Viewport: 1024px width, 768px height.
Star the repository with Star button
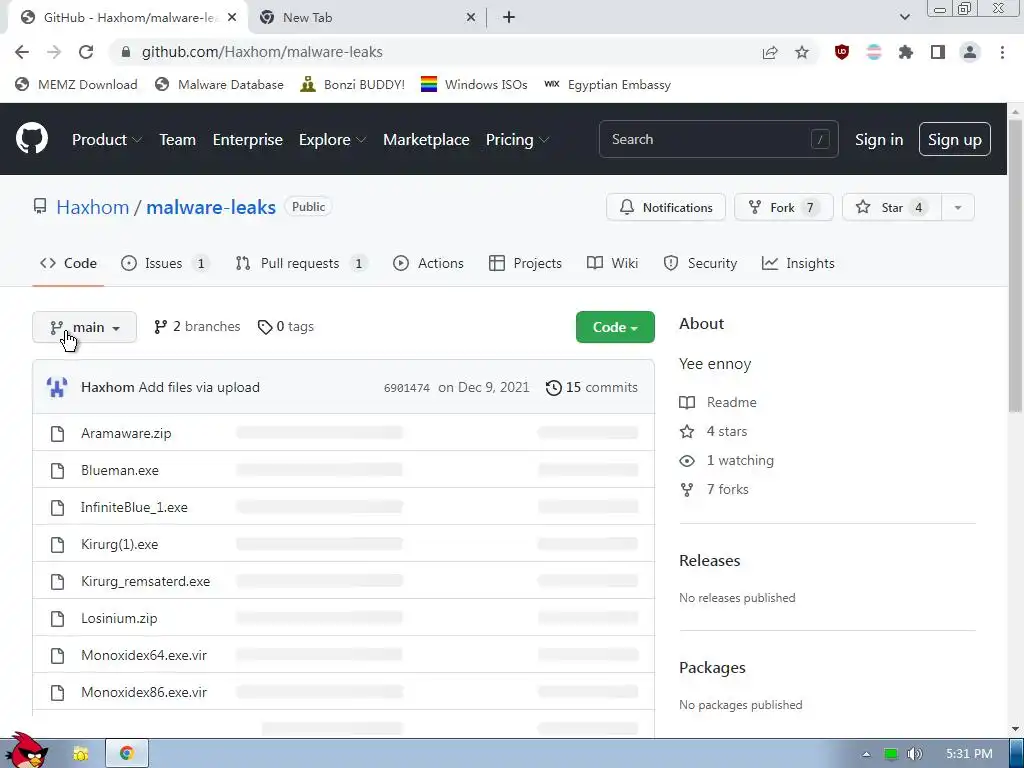point(891,208)
